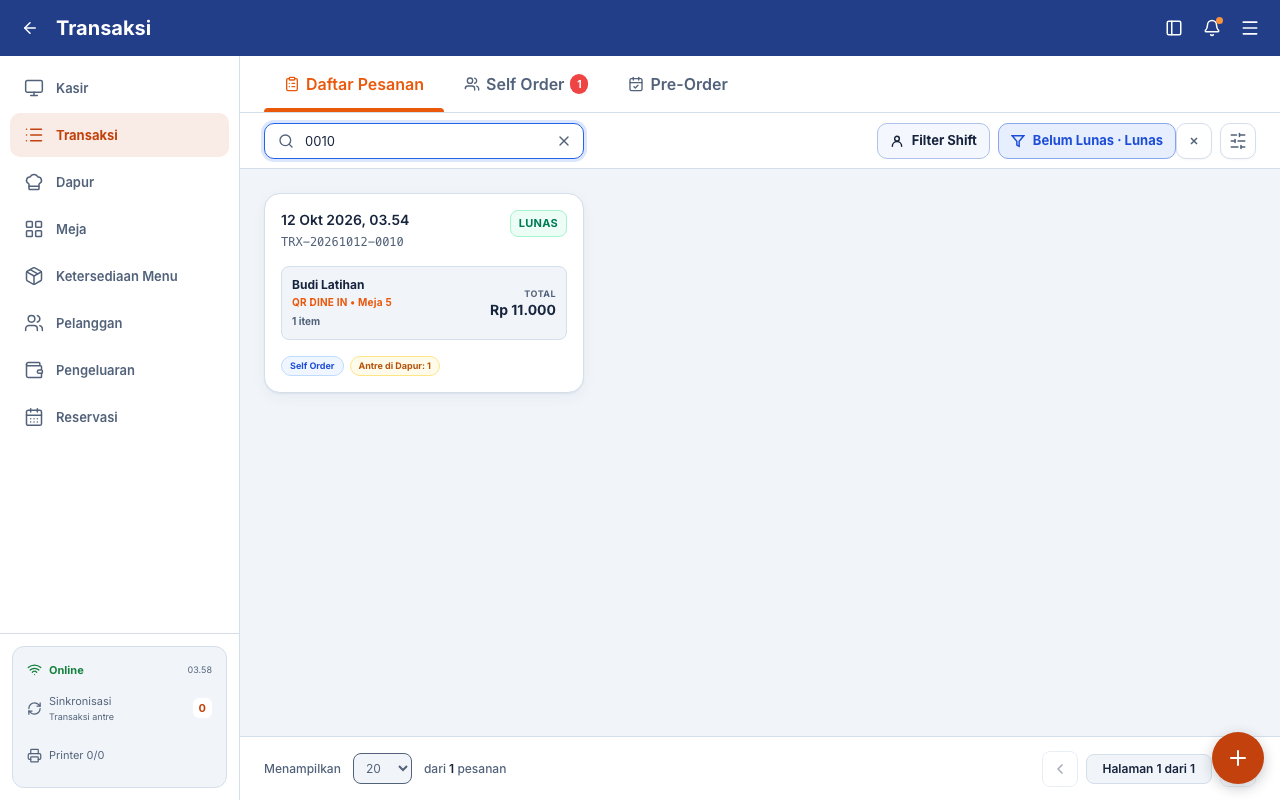Toggle the sidebar panel layout icon
Image resolution: width=1280 pixels, height=800 pixels.
tap(1174, 28)
